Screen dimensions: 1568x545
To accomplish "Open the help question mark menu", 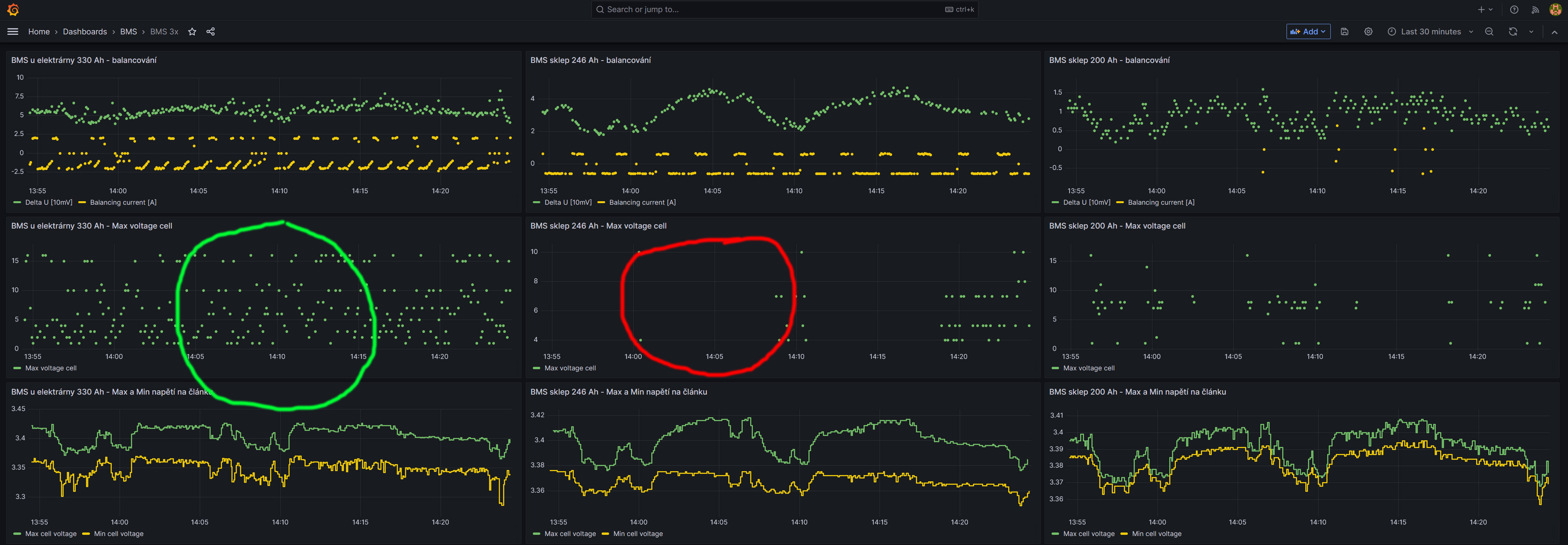I will 1514,9.
